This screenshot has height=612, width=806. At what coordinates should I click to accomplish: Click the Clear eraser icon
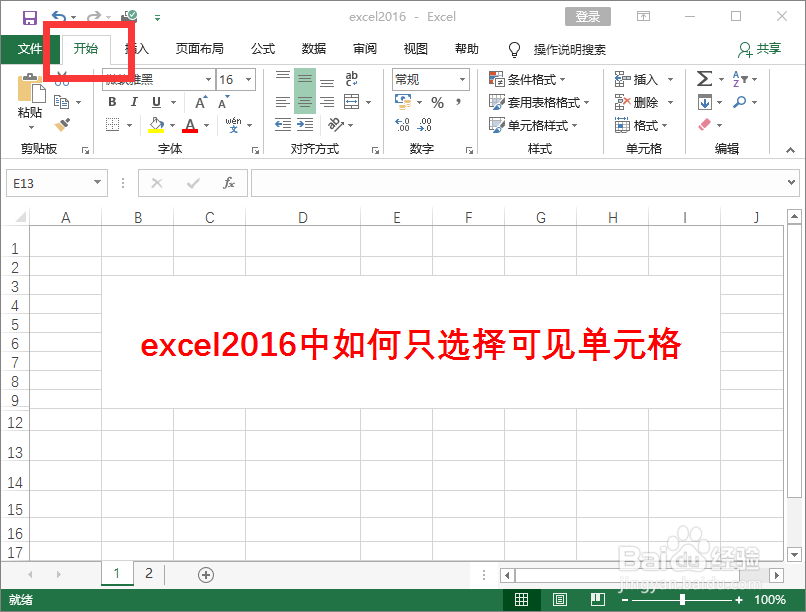click(705, 124)
